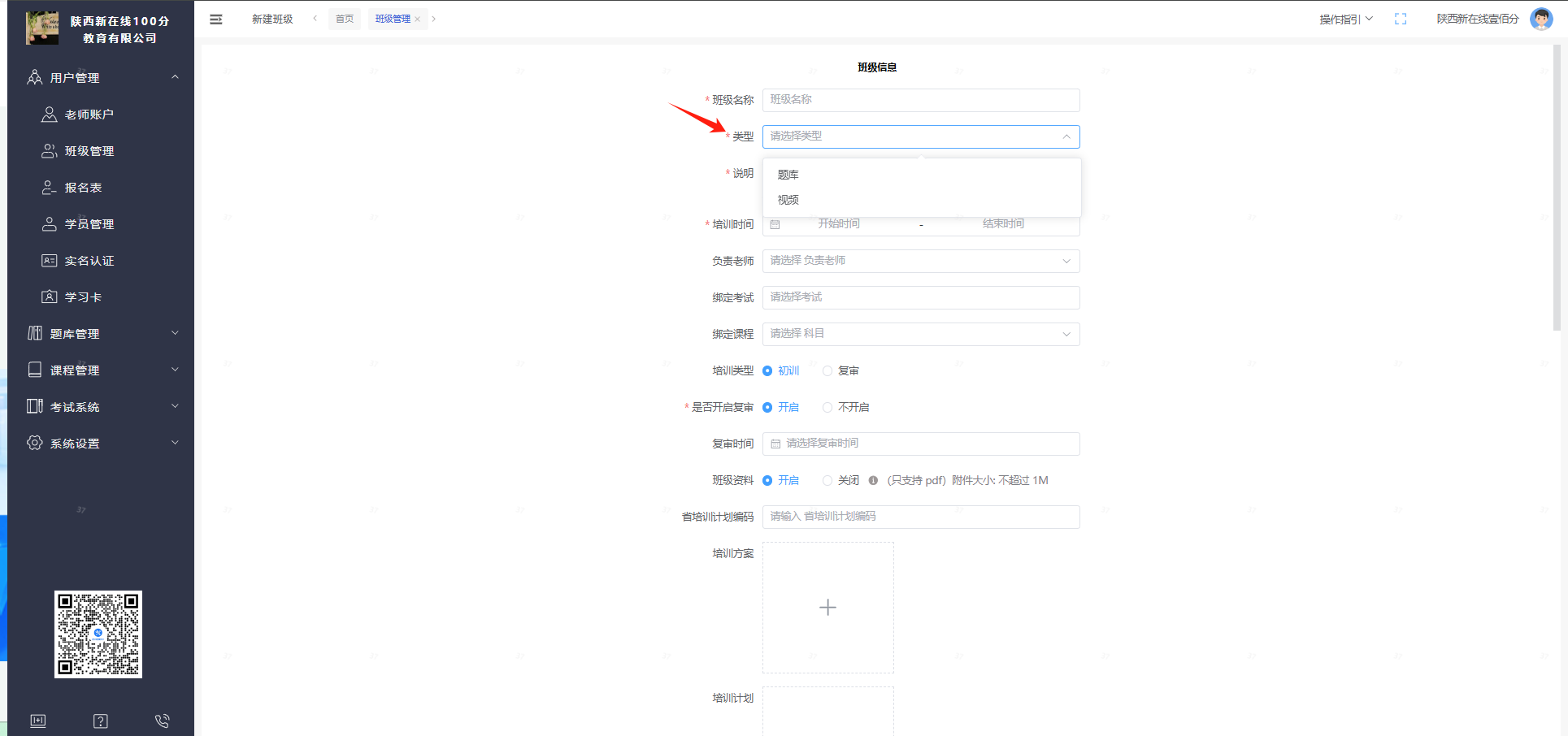Open the 负责老师 dropdown
The image size is (1568, 736).
921,261
